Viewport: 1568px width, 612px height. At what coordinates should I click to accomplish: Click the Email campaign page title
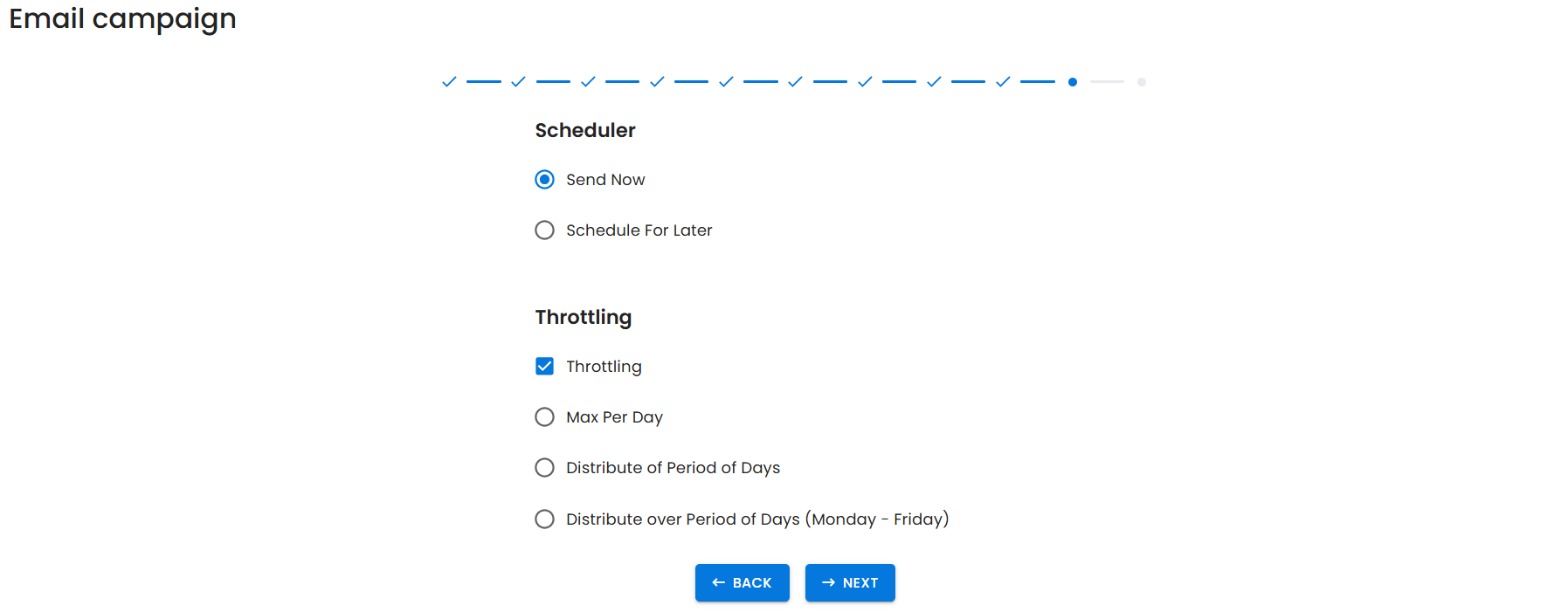click(x=122, y=18)
